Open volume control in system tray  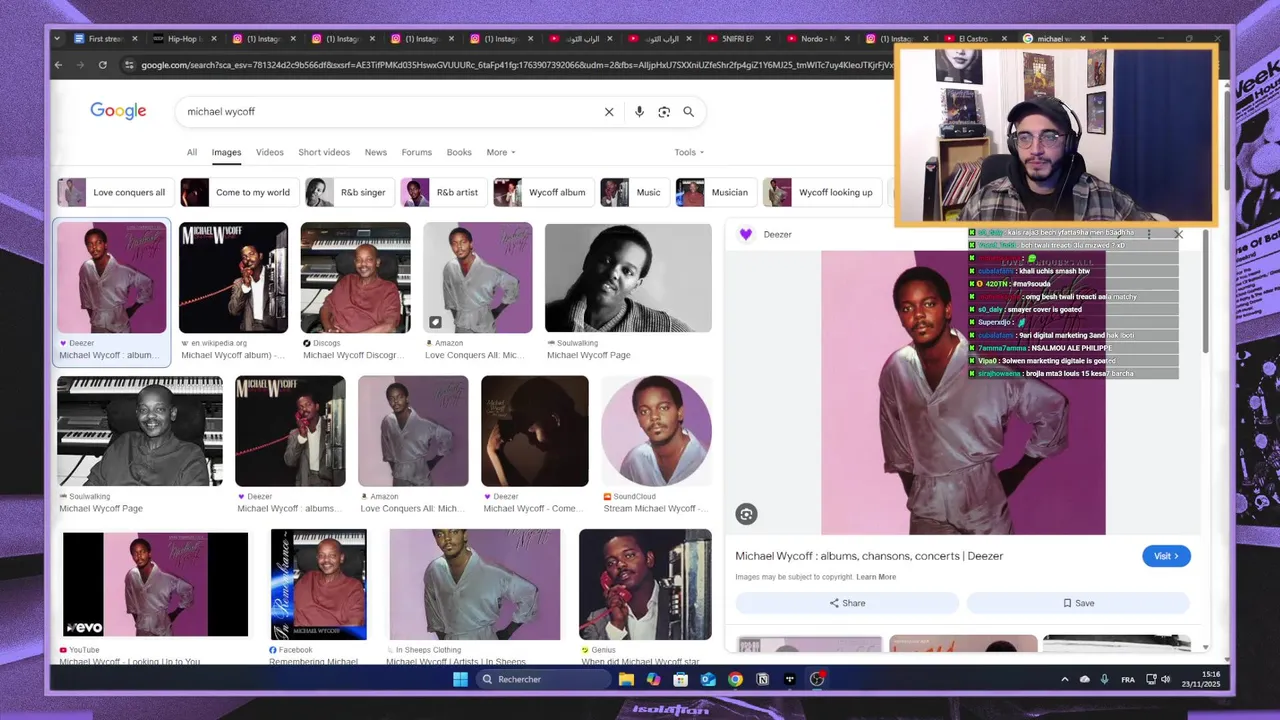click(1165, 679)
